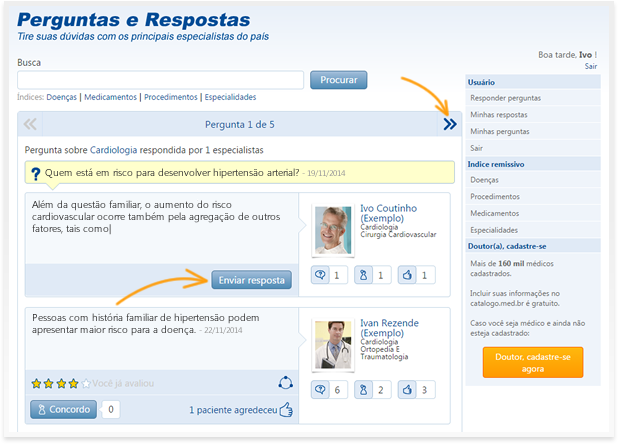Click Ivan Rezende's answers count icon
The width and height of the screenshot is (618, 444).
coord(320,389)
